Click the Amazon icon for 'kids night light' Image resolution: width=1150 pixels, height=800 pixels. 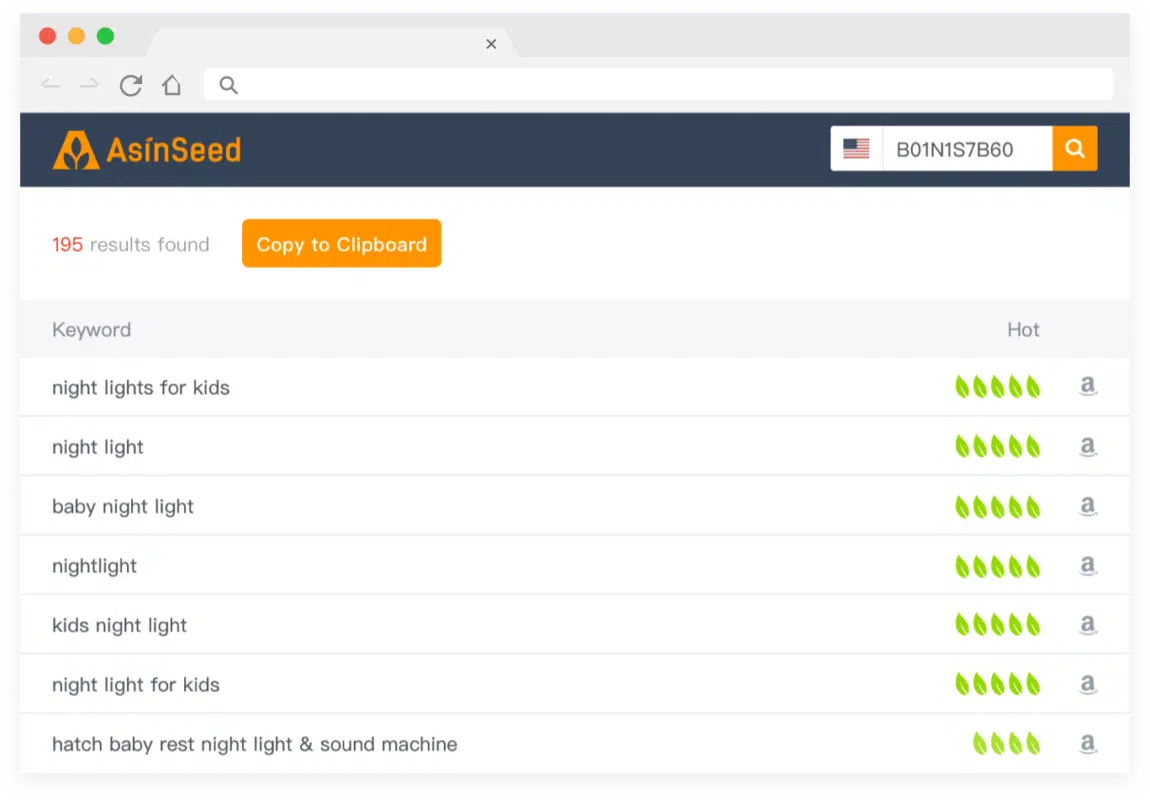[1087, 624]
